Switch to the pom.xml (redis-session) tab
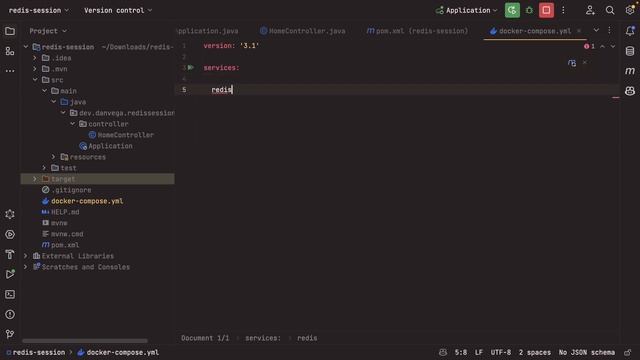 tap(418, 31)
